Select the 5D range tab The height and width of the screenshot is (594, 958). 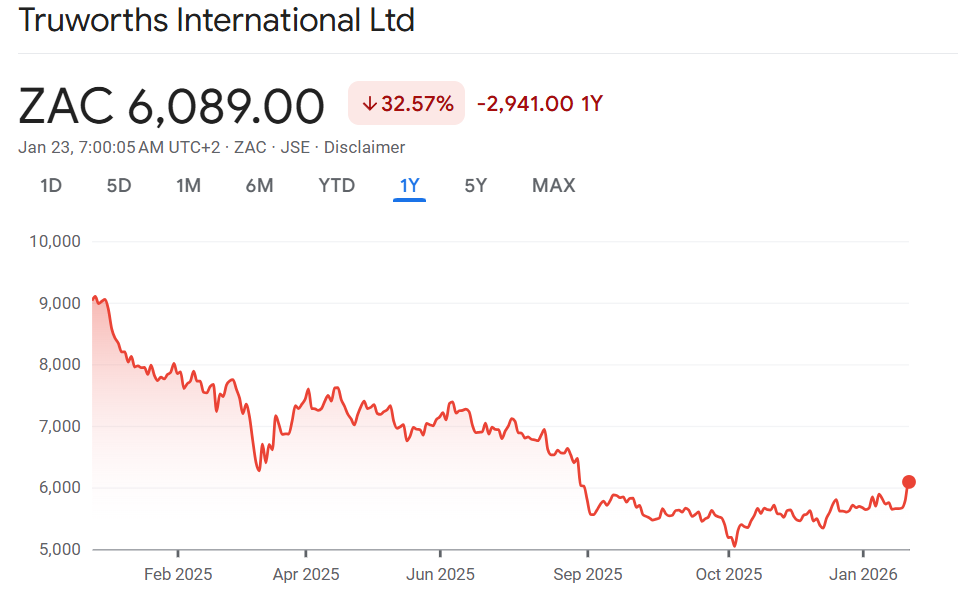(119, 185)
